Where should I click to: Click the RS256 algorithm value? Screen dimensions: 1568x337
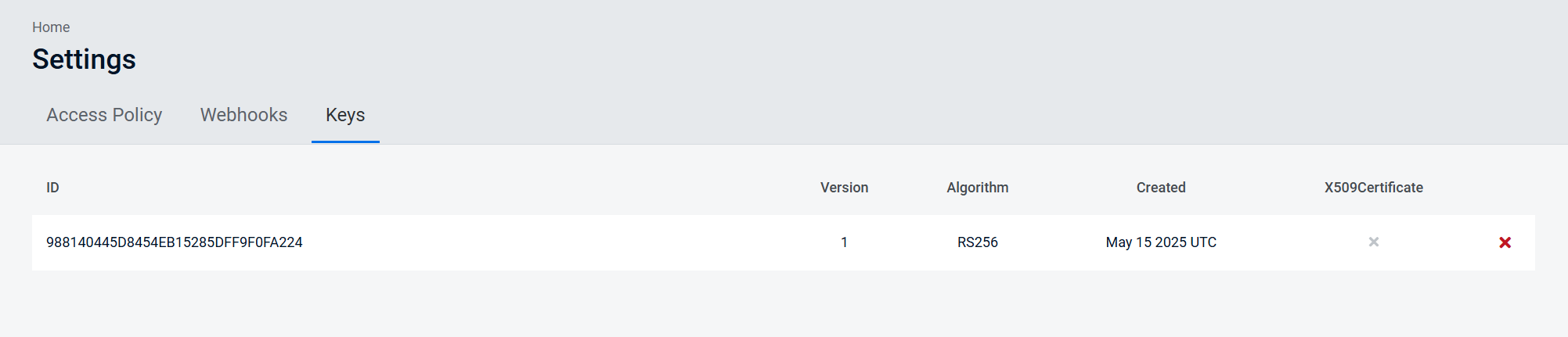point(977,242)
